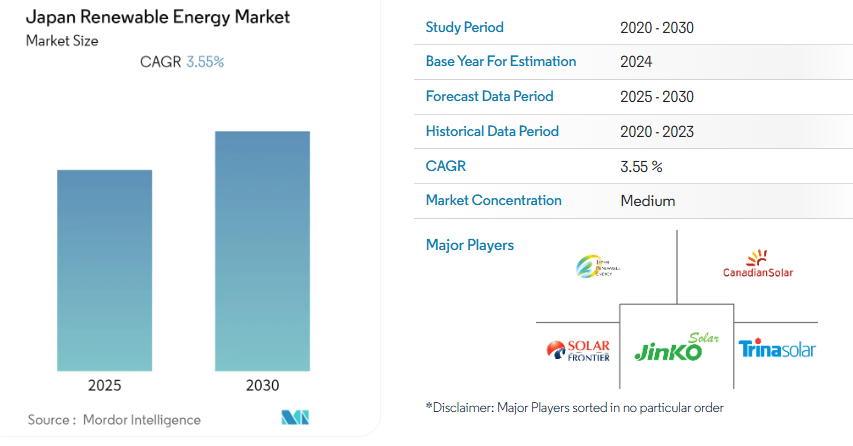The height and width of the screenshot is (446, 853).
Task: Click the 2030 market size bar
Action: point(262,250)
